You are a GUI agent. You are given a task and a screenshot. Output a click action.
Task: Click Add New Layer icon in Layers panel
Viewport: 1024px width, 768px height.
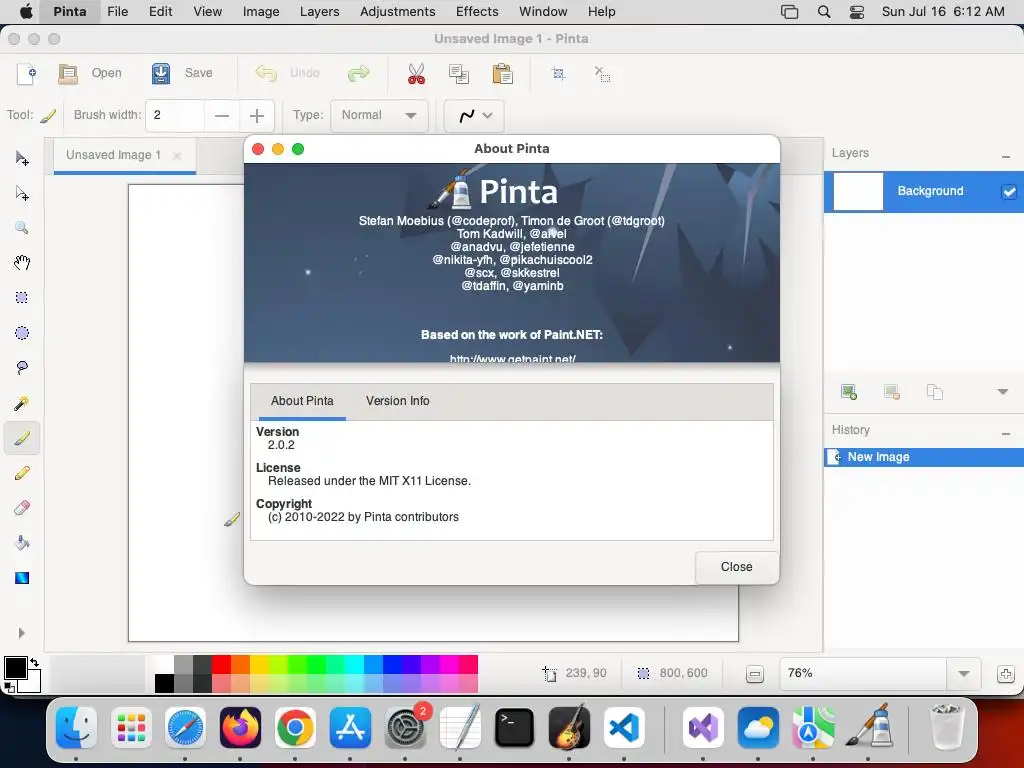848,392
